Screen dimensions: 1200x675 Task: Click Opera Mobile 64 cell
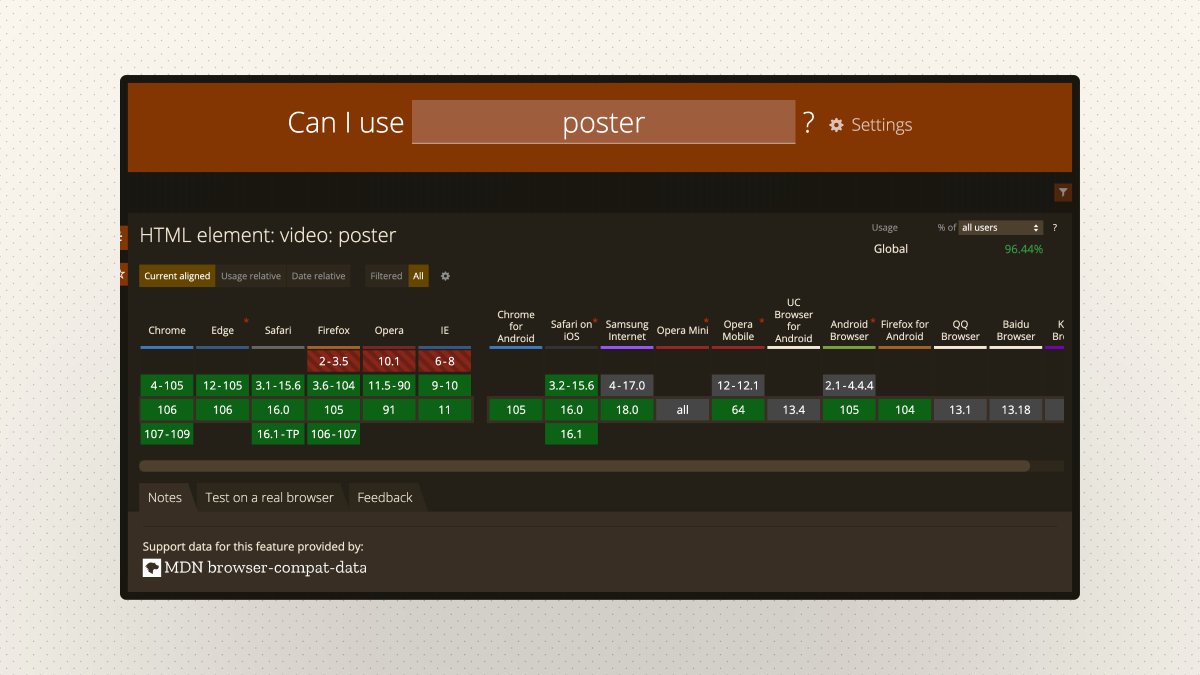[x=738, y=410]
